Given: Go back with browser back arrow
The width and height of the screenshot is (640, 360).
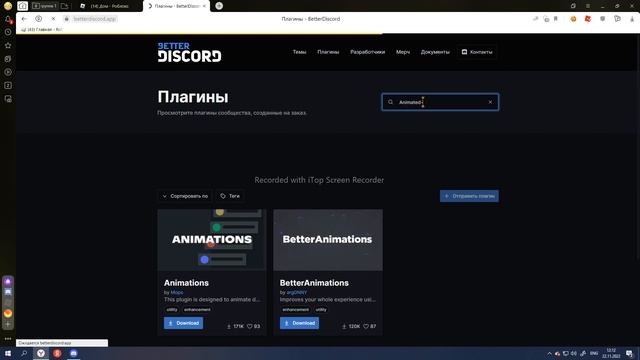Looking at the screenshot, I should click(24, 19).
